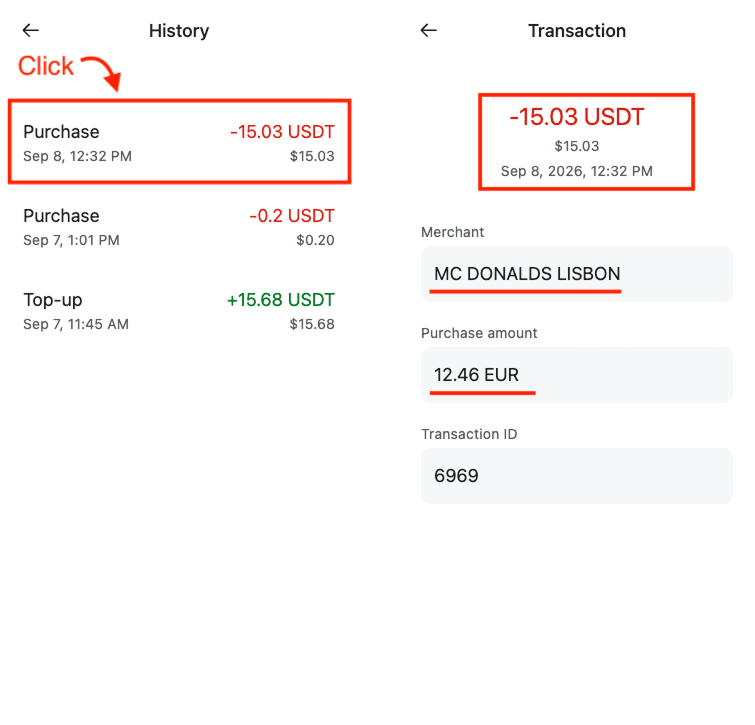Screen dimensions: 755x725
Task: Open the Sep 8 purchase of -15.03 USDT
Action: pyautogui.click(x=179, y=142)
